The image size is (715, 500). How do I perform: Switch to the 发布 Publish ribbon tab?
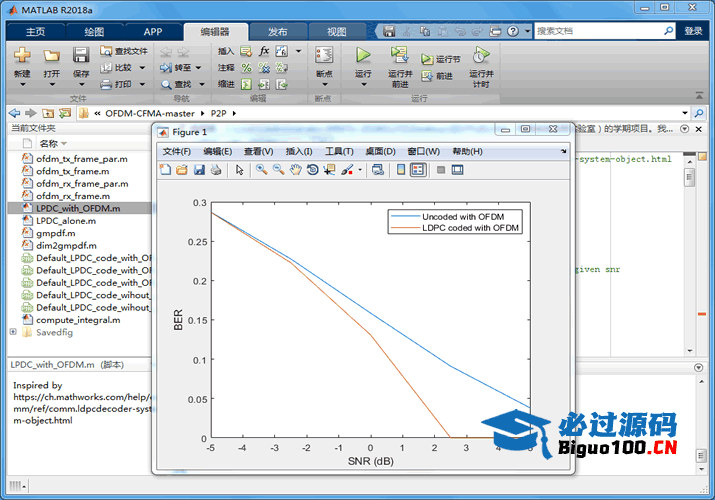coord(278,31)
